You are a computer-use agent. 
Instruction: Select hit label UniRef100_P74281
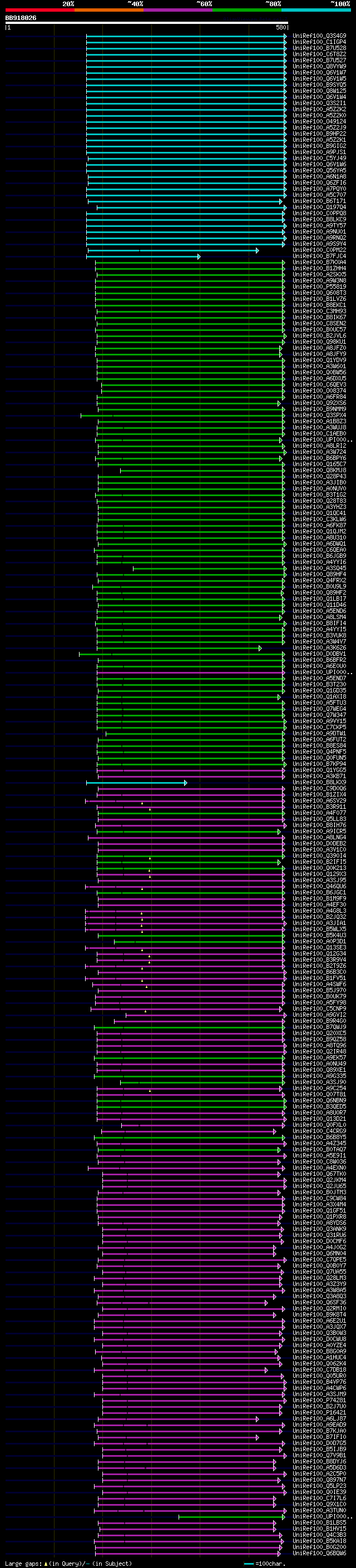319,1400
